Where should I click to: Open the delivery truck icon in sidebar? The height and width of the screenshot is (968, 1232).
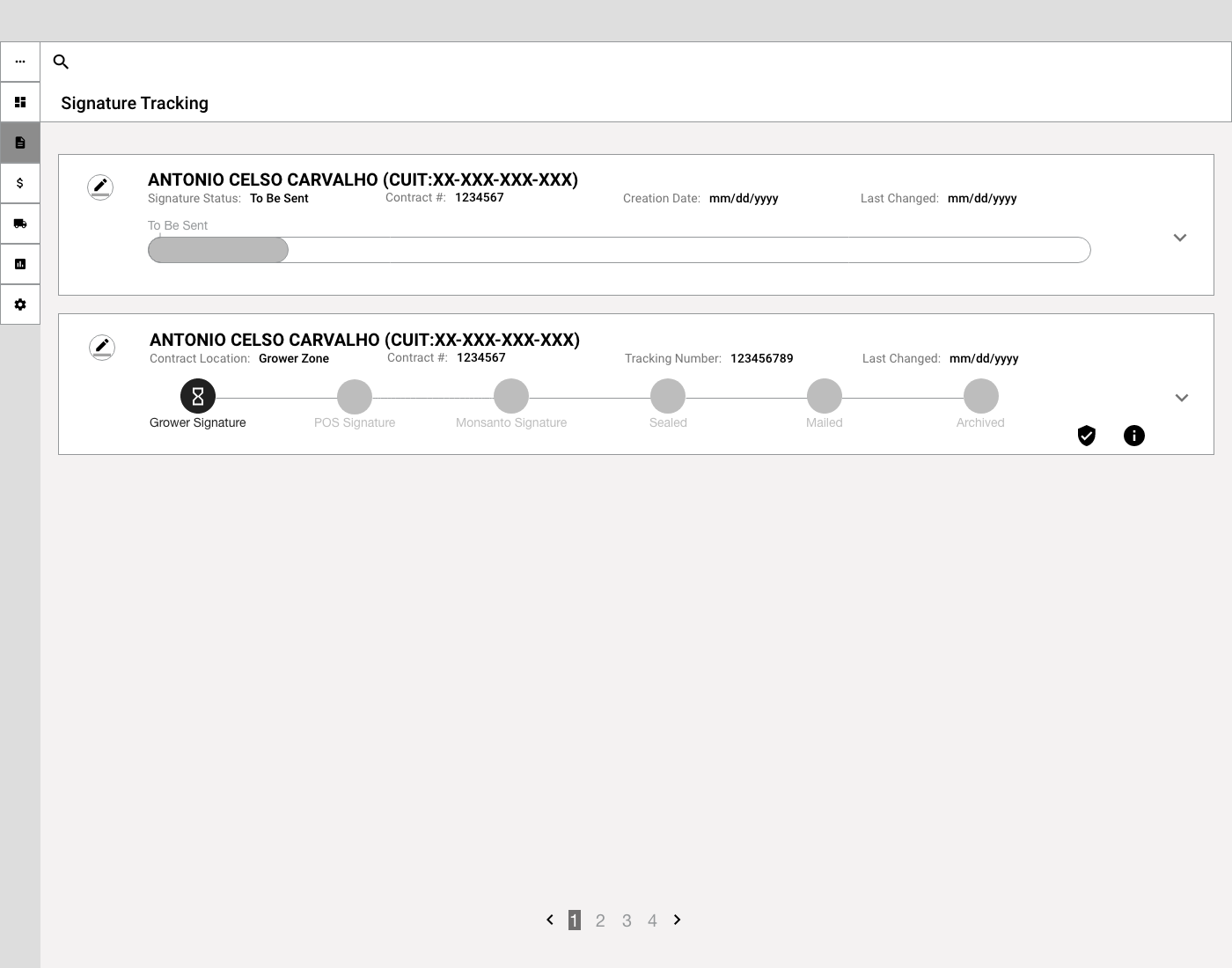[20, 224]
